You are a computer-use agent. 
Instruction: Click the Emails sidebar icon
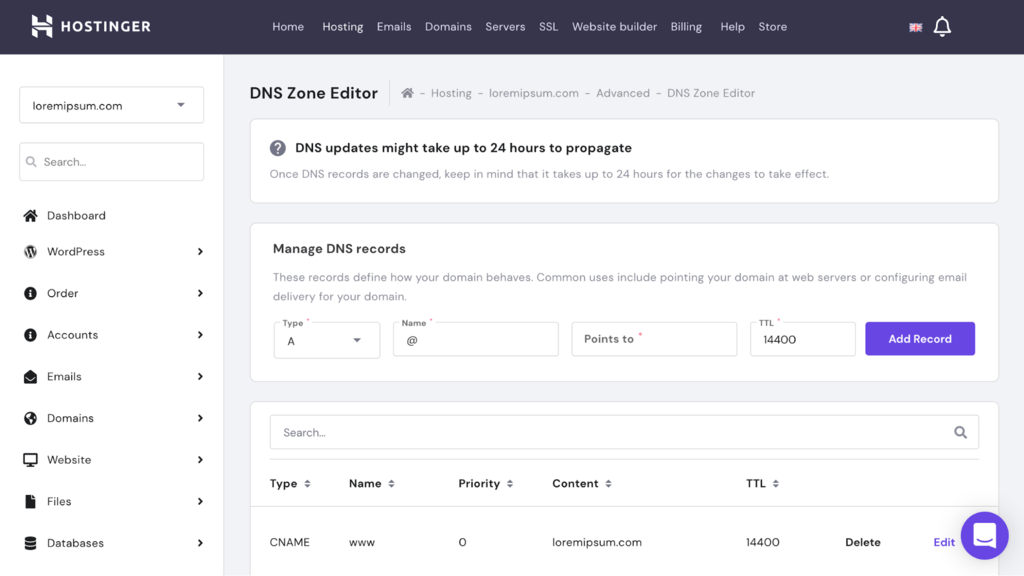pyautogui.click(x=31, y=376)
